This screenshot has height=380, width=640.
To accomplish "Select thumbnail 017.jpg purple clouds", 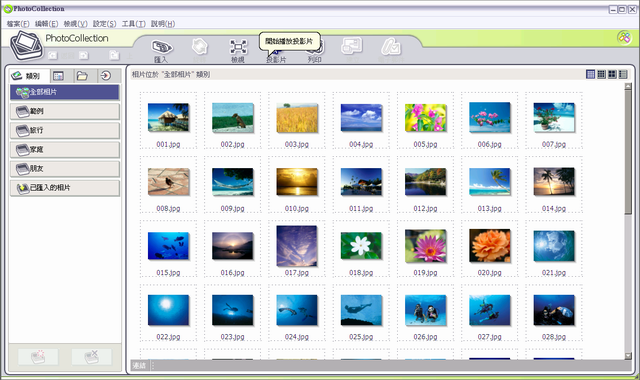I will (297, 246).
